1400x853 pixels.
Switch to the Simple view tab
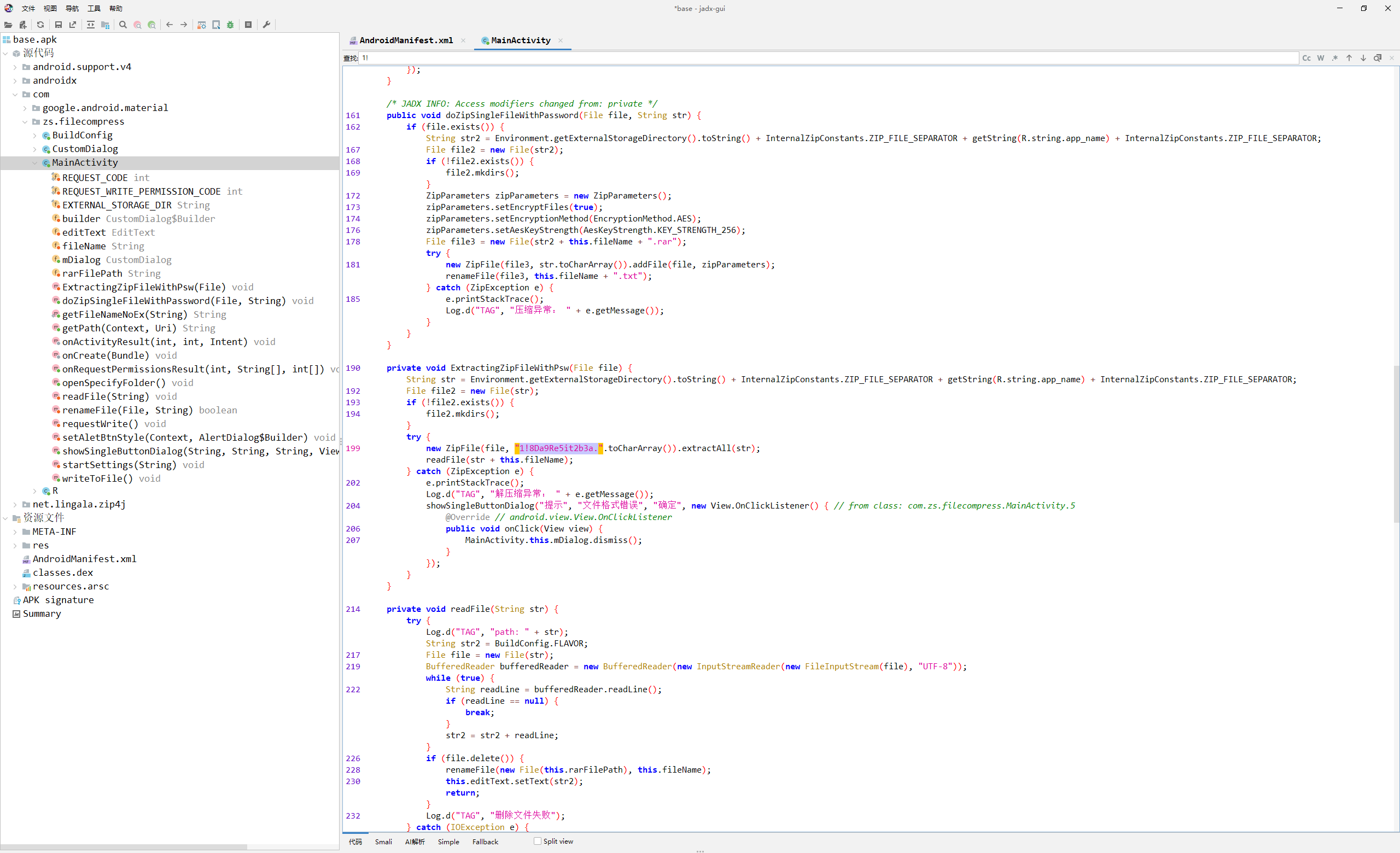point(448,842)
